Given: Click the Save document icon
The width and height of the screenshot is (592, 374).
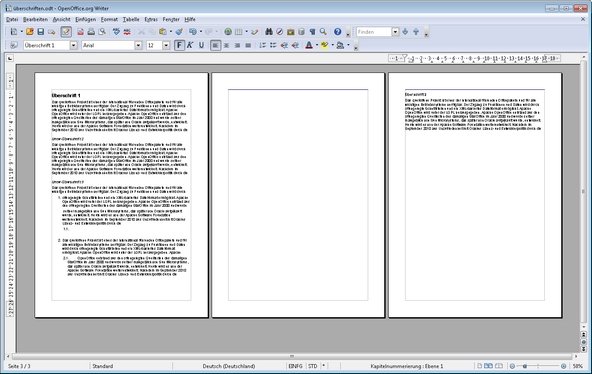Looking at the screenshot, I should pyautogui.click(x=40, y=32).
